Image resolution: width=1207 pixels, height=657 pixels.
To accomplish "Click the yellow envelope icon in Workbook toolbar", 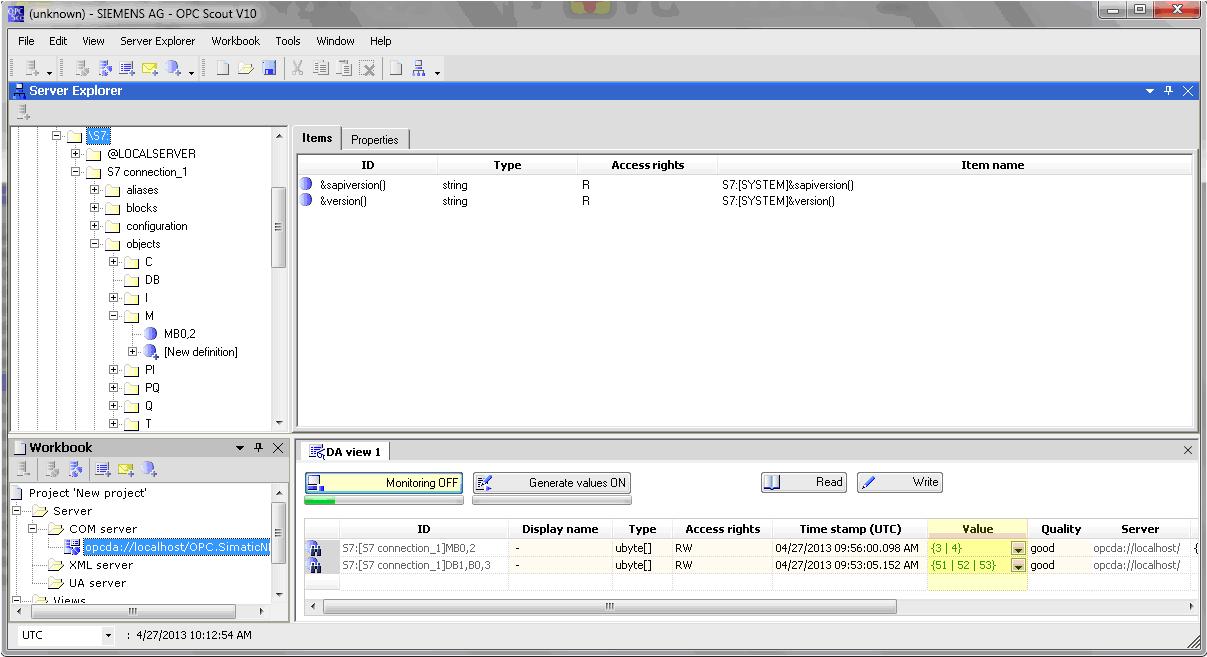I will click(126, 469).
